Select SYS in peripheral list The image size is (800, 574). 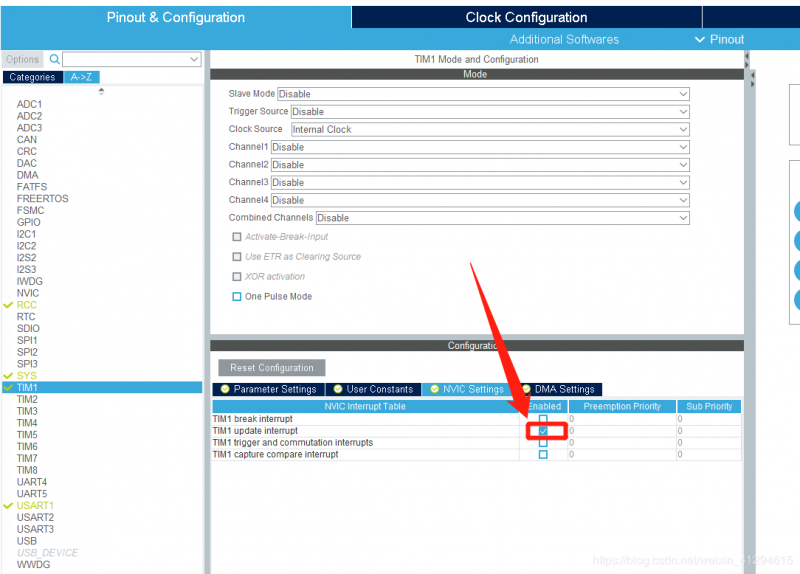click(x=27, y=376)
